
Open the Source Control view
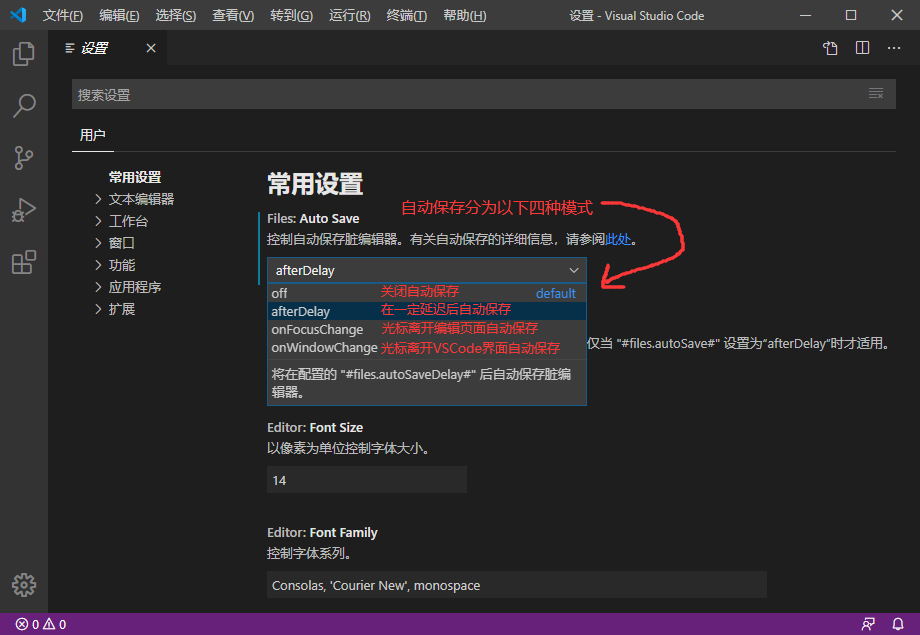pyautogui.click(x=23, y=158)
